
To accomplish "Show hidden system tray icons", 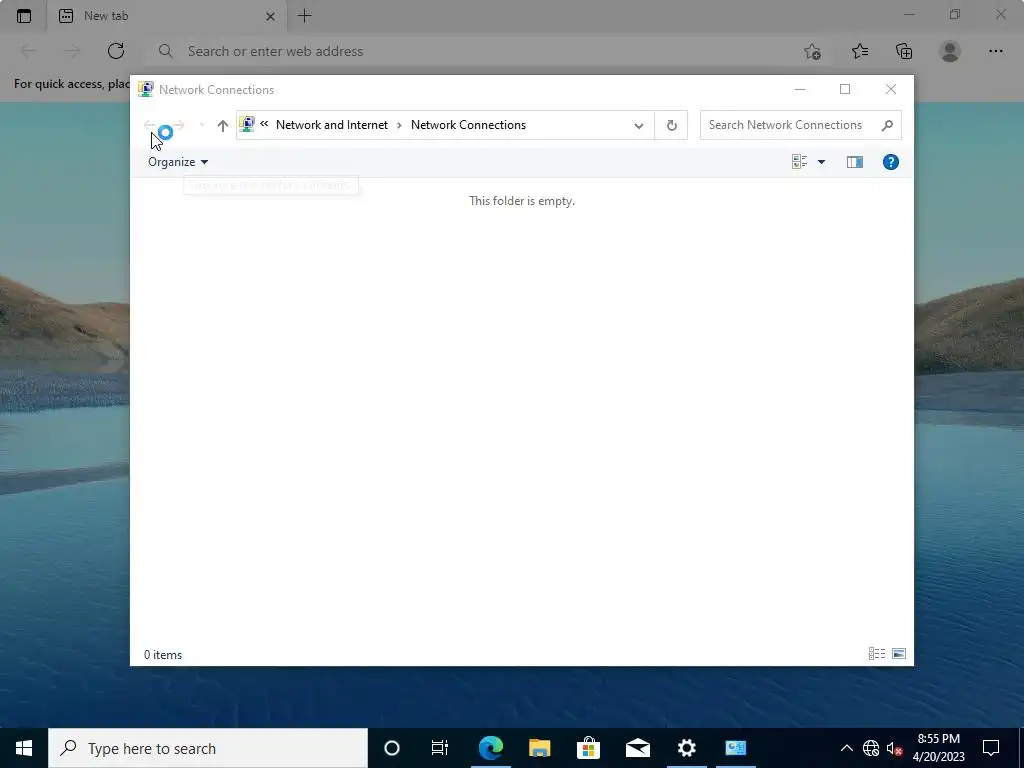I will click(846, 748).
